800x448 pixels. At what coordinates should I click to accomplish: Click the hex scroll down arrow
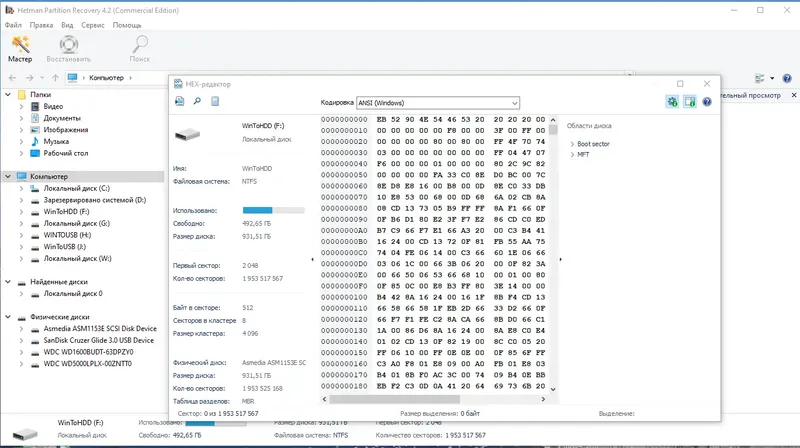point(553,389)
